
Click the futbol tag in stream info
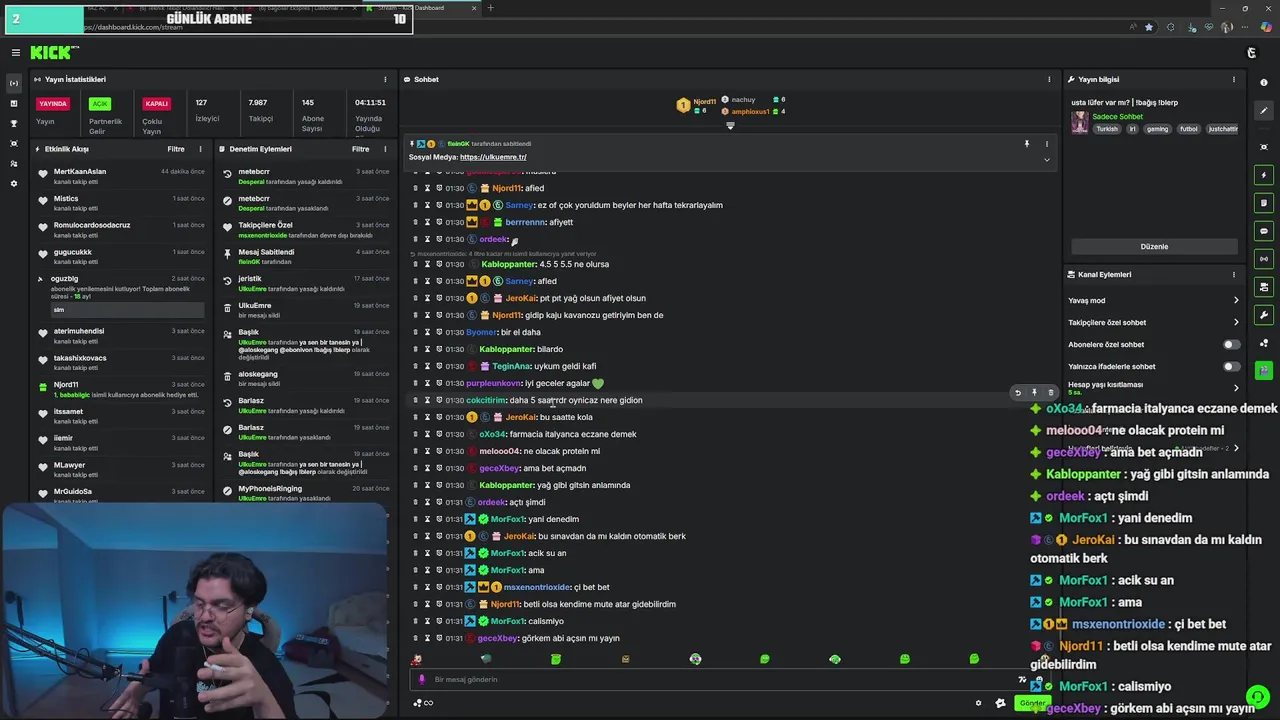coord(1188,129)
